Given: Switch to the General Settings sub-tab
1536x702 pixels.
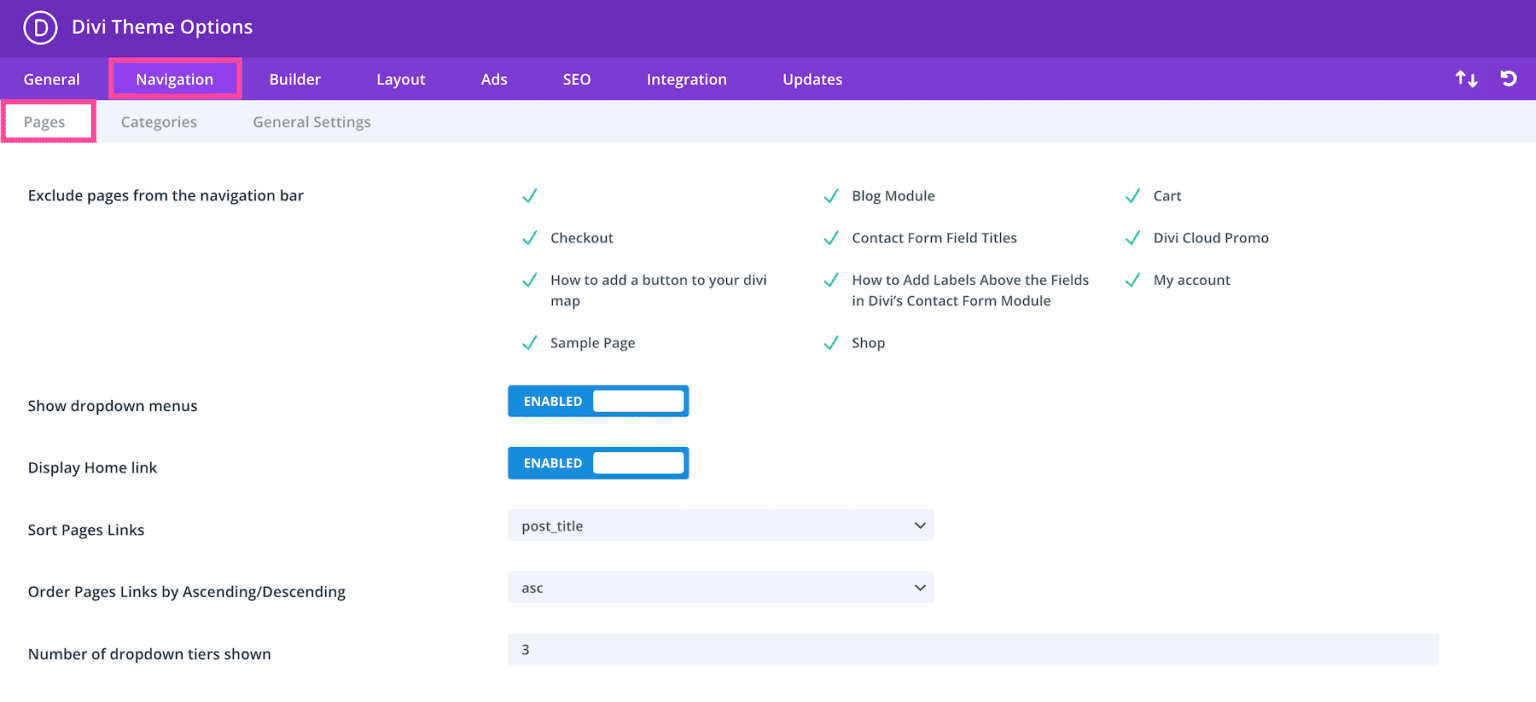Looking at the screenshot, I should coord(311,121).
